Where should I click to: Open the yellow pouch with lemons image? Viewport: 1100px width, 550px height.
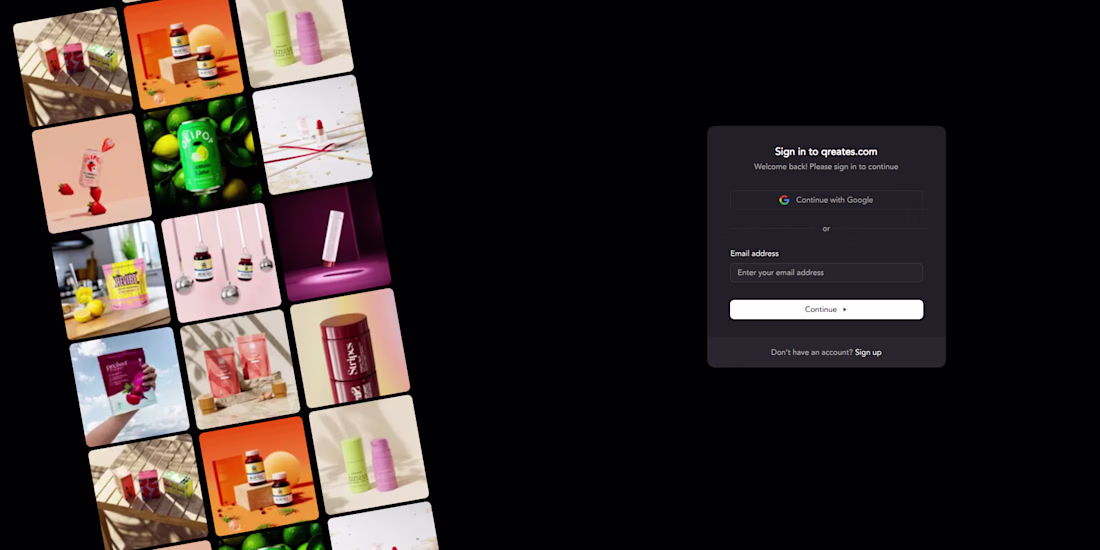(x=111, y=280)
